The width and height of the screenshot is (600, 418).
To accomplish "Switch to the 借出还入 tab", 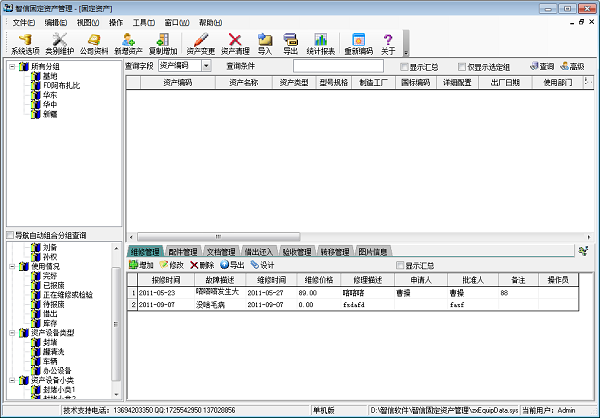I will (259, 251).
